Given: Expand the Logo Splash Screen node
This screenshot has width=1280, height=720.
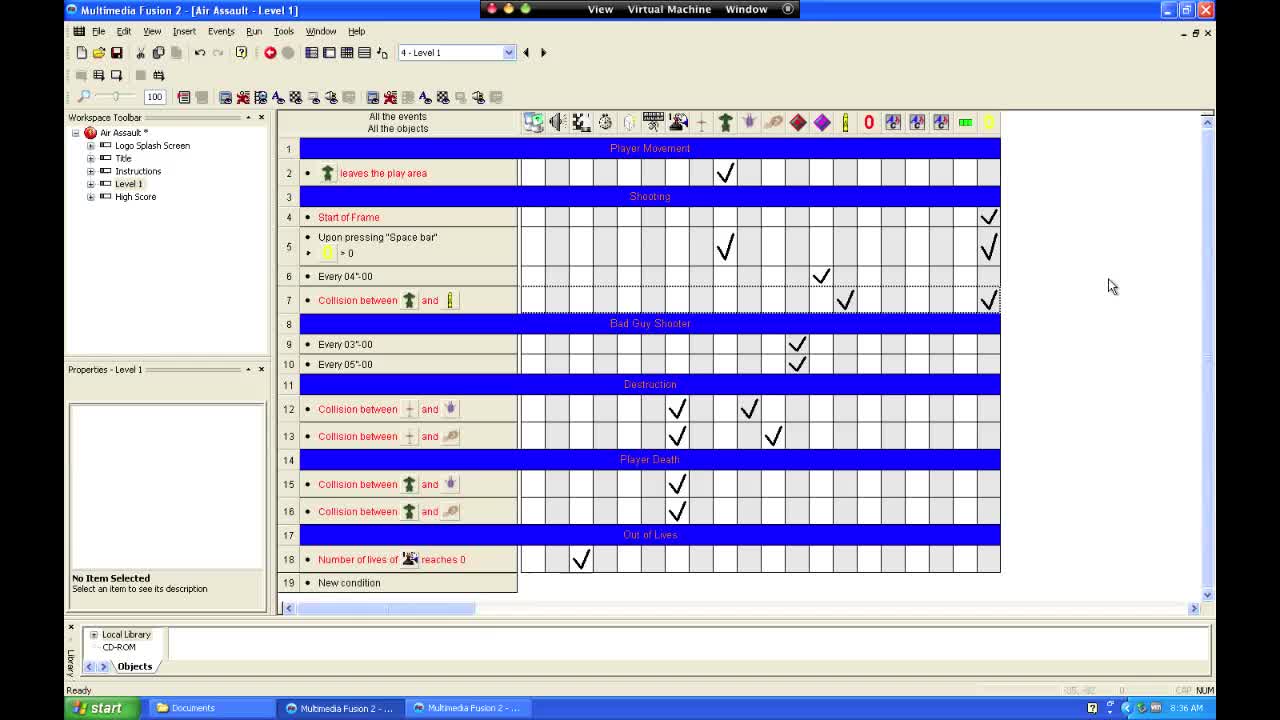Looking at the screenshot, I should (91, 146).
